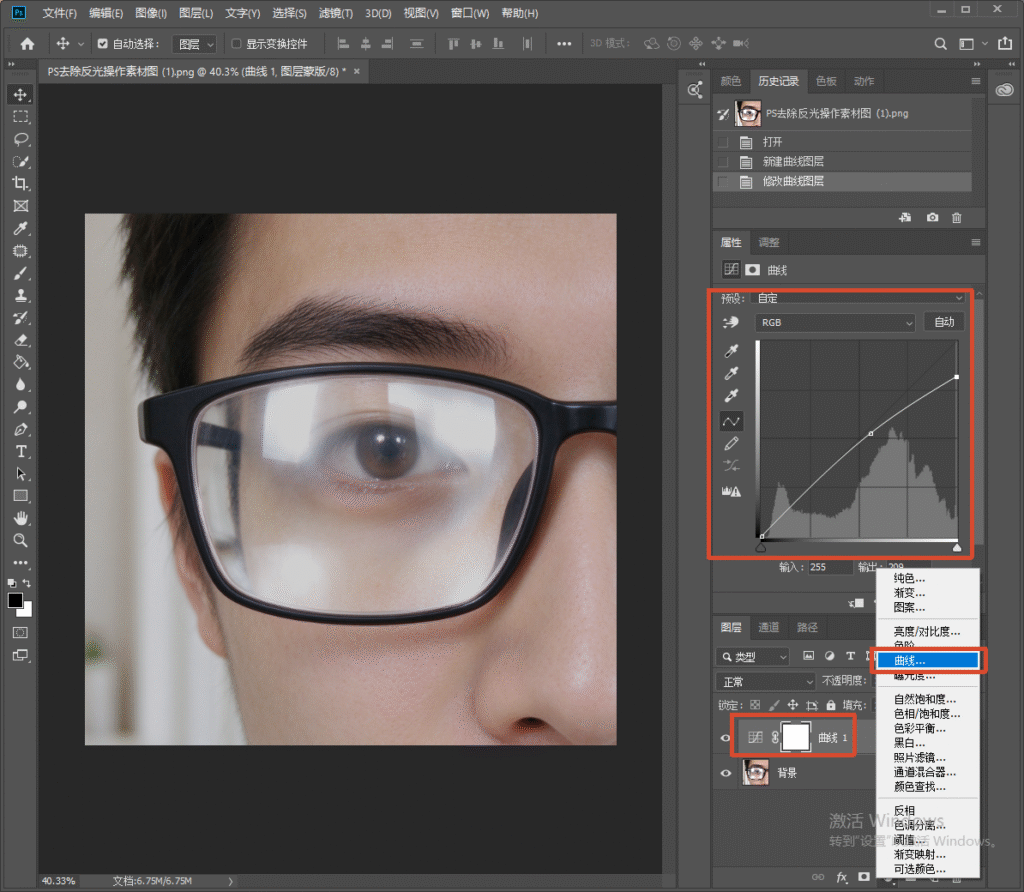Viewport: 1024px width, 892px height.
Task: Toggle history source box beside 新建曲线图层
Action: [723, 161]
